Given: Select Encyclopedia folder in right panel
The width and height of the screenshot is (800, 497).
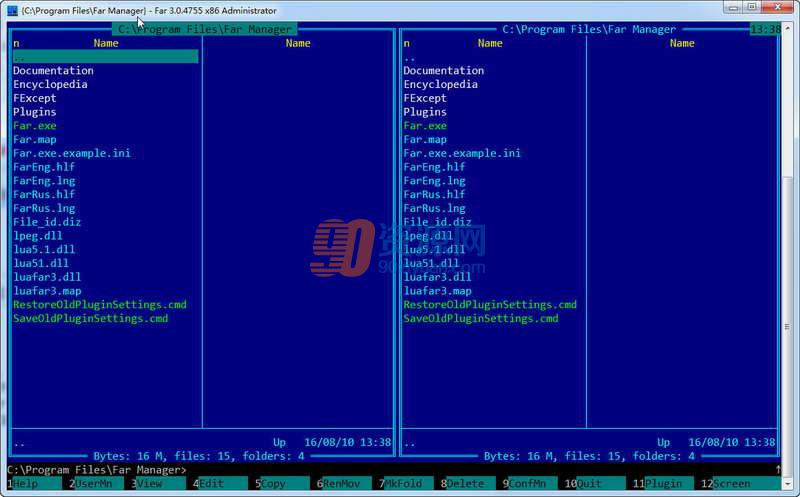Looking at the screenshot, I should pos(441,84).
